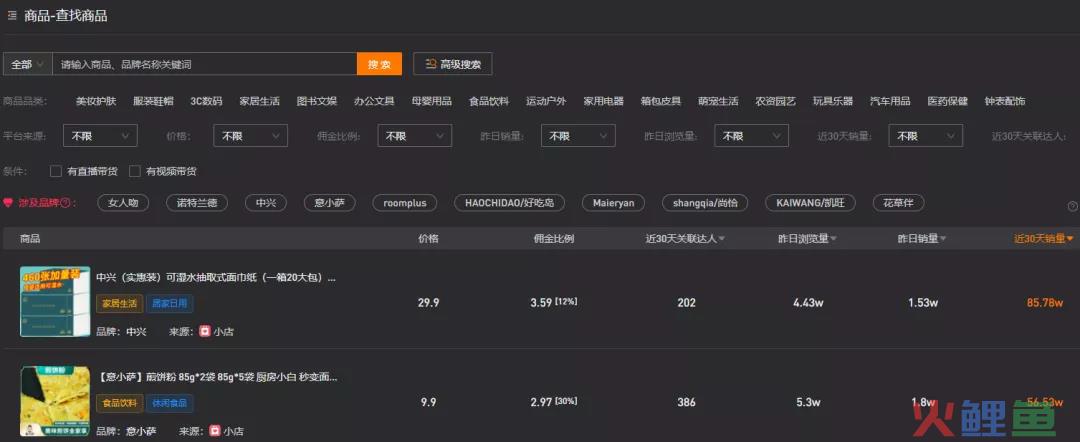Filter by brand tag roomplus

[x=405, y=203]
